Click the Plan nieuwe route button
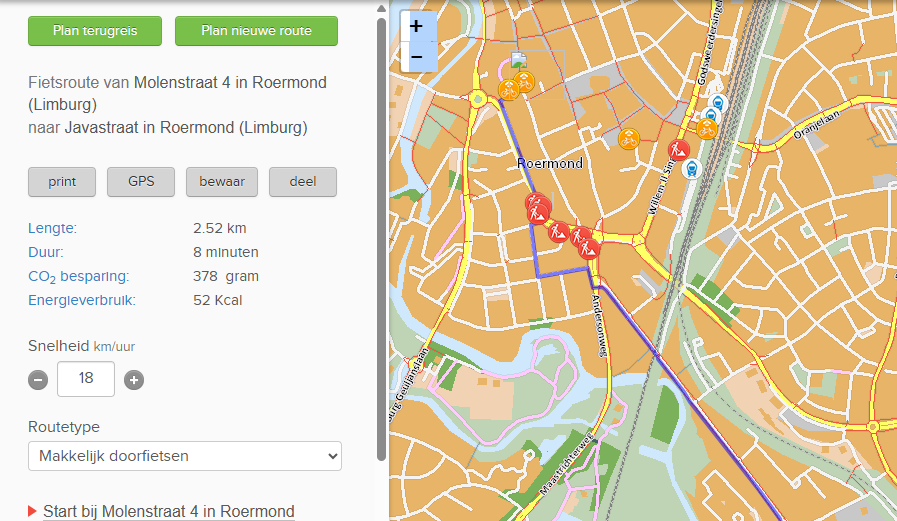Image resolution: width=897 pixels, height=521 pixels. tap(256, 31)
